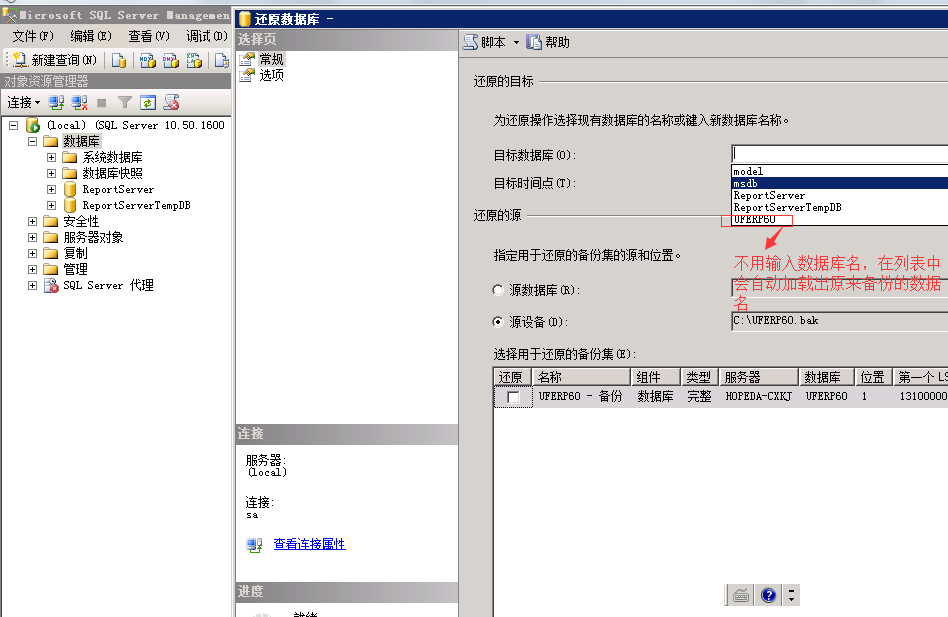Click the Database Engine Query icon
The width and height of the screenshot is (948, 617).
[119, 60]
